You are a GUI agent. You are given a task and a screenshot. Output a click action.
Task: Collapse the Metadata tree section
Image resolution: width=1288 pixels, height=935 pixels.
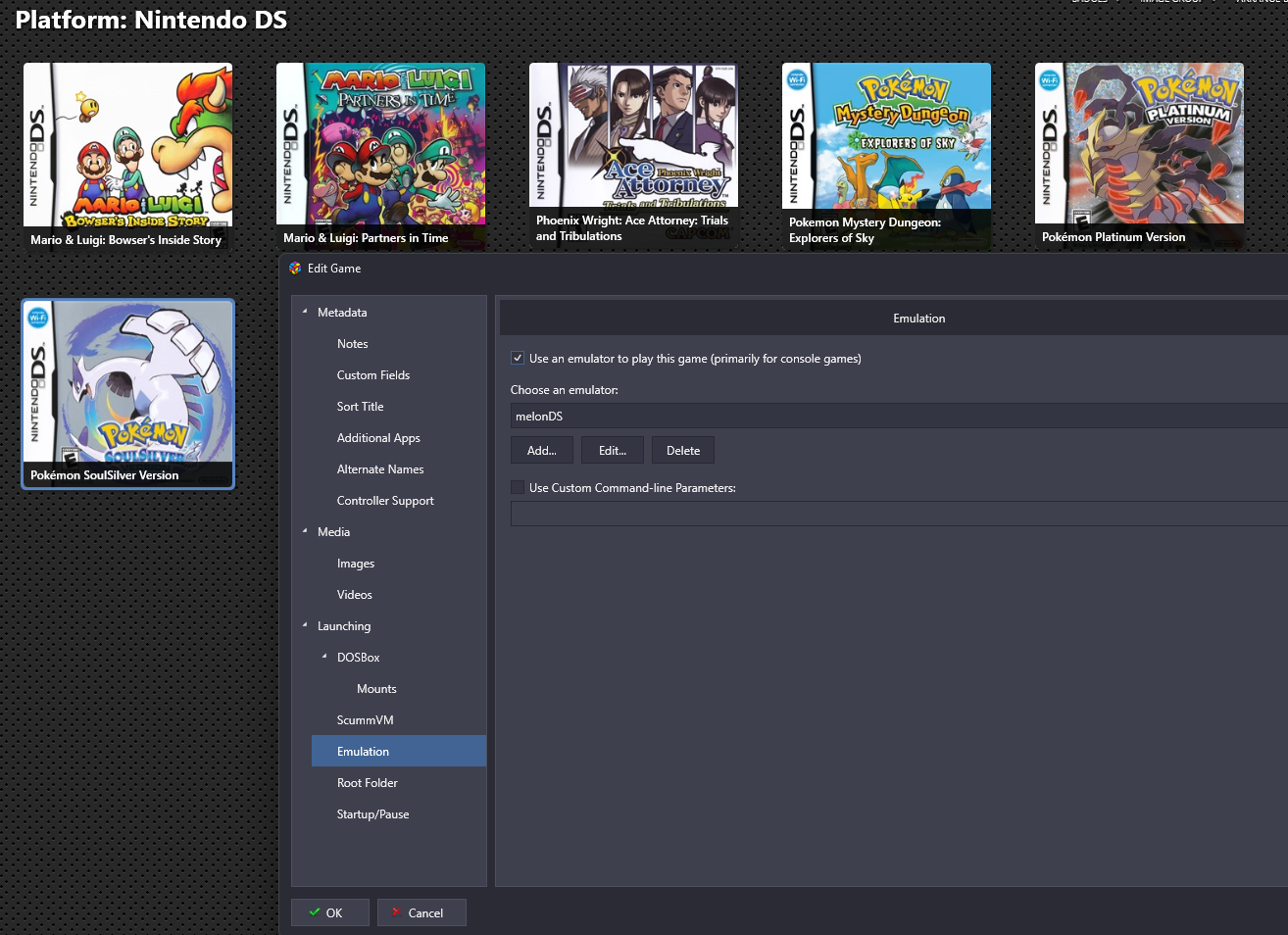305,312
